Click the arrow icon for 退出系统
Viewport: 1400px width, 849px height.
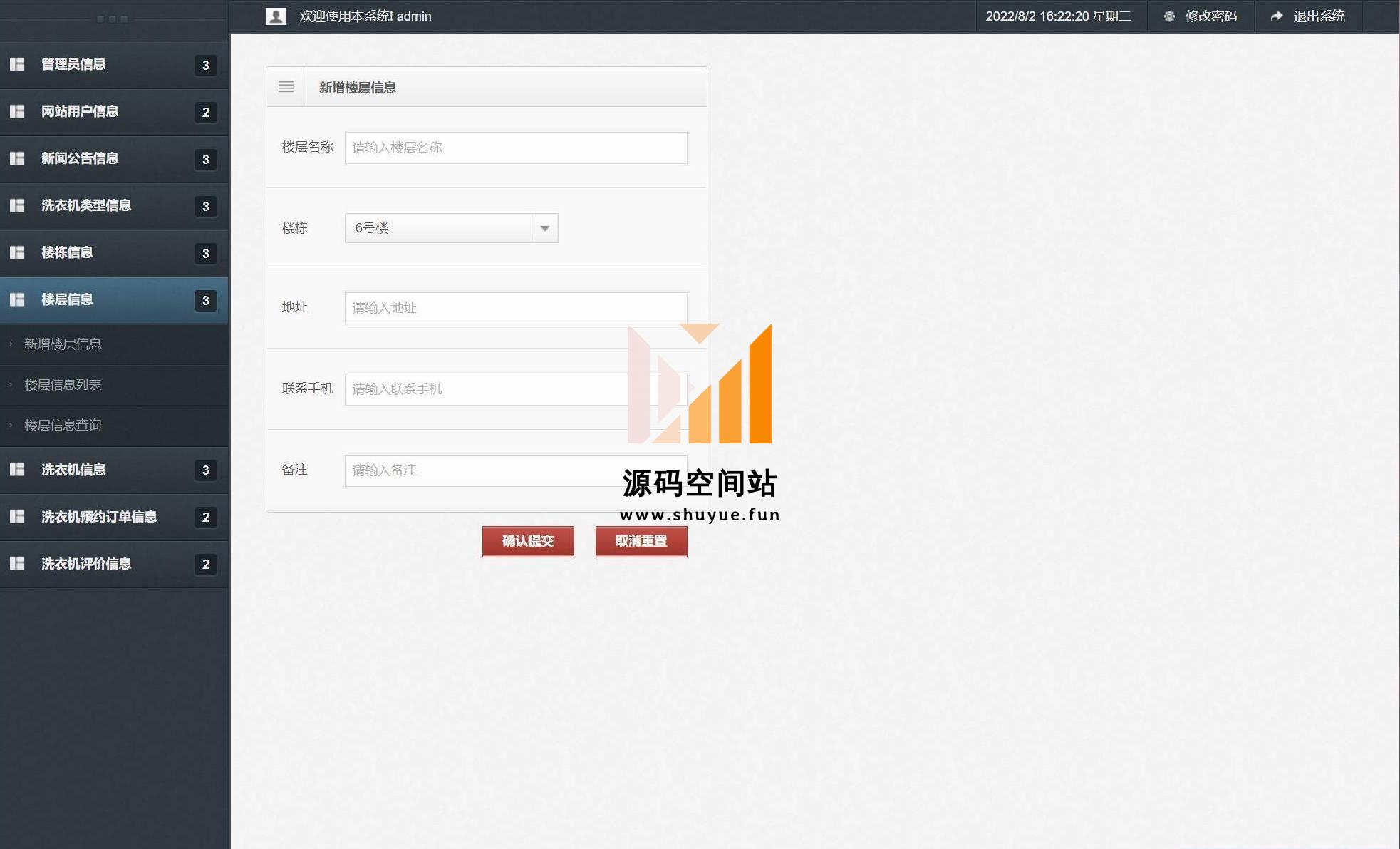coord(1277,16)
